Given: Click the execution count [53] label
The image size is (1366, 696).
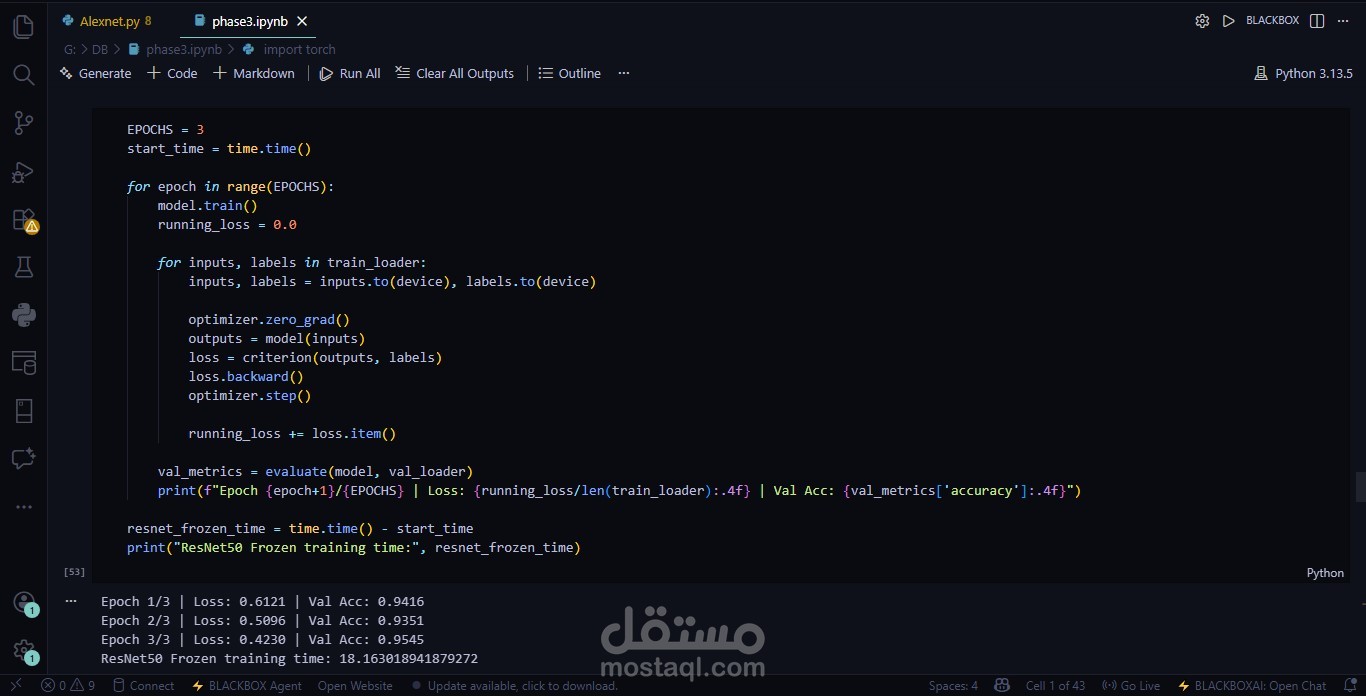Looking at the screenshot, I should 74,572.
